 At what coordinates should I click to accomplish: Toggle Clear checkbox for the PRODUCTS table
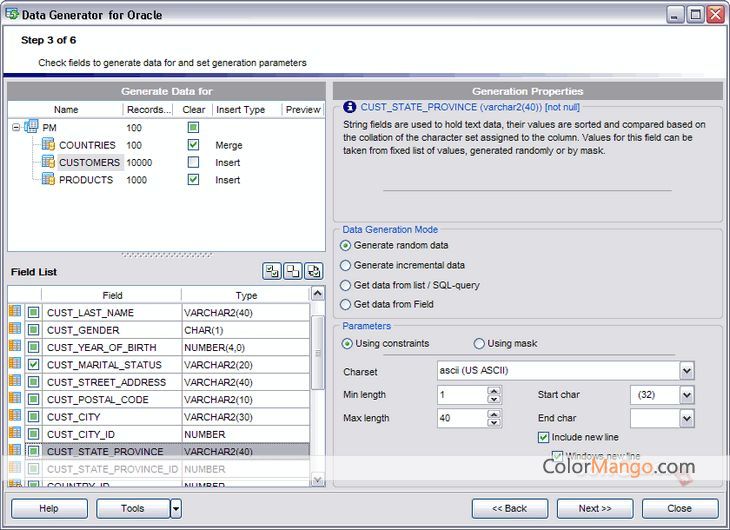coord(193,179)
